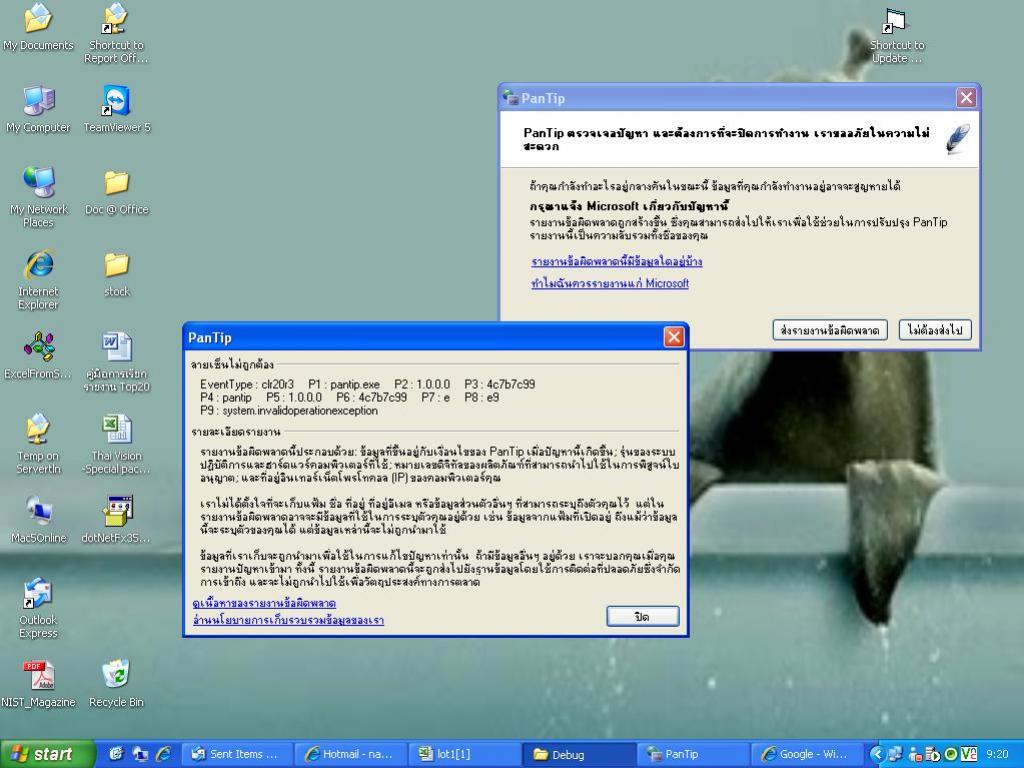Open My Documents desktop icon
Viewport: 1024px width, 768px height.
click(x=38, y=26)
